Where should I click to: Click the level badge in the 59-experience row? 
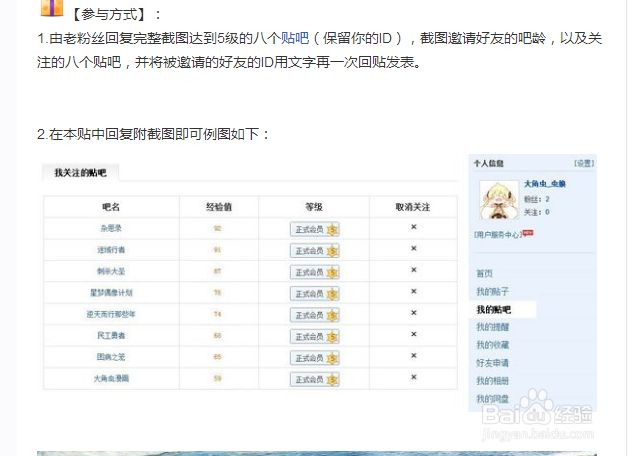tap(315, 380)
